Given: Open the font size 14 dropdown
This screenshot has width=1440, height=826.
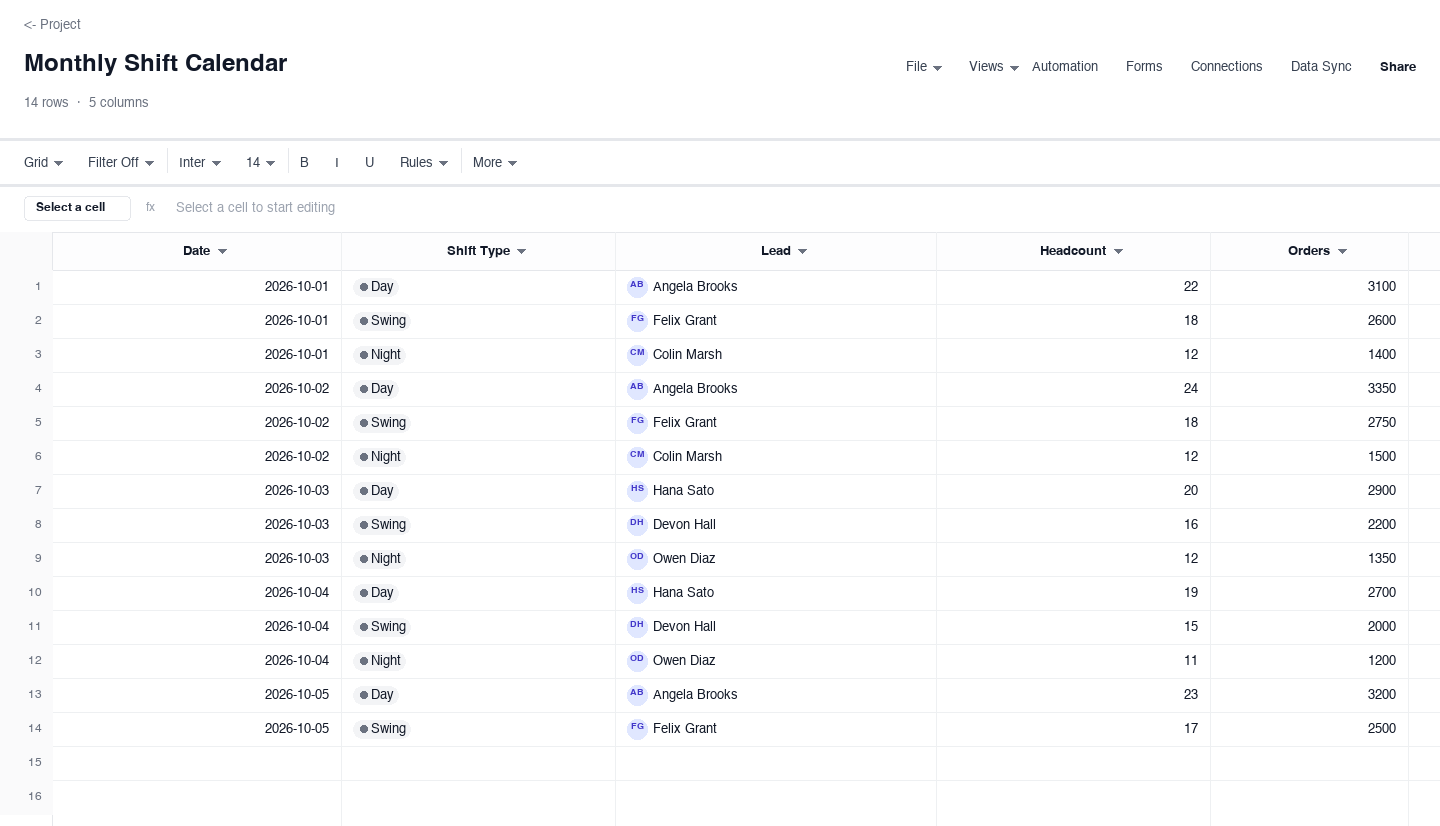Looking at the screenshot, I should (x=261, y=162).
